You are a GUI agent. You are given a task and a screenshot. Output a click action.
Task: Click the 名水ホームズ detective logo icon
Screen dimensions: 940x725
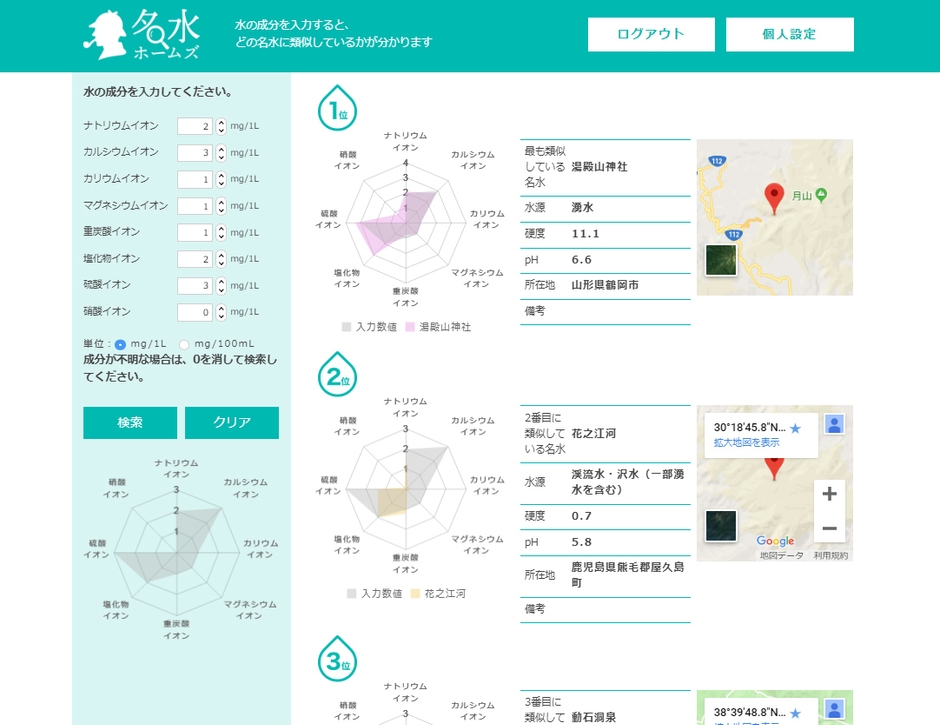click(108, 33)
